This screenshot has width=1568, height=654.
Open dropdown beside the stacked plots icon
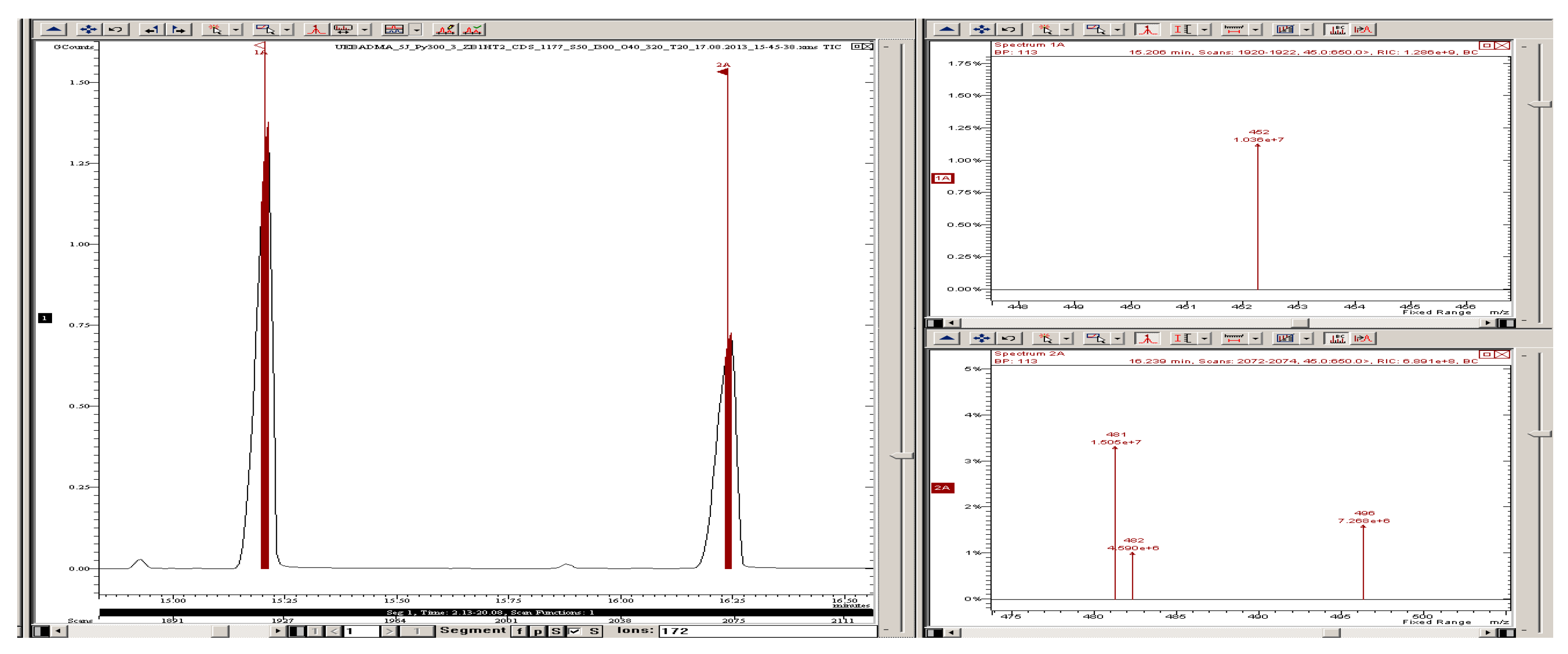(416, 29)
